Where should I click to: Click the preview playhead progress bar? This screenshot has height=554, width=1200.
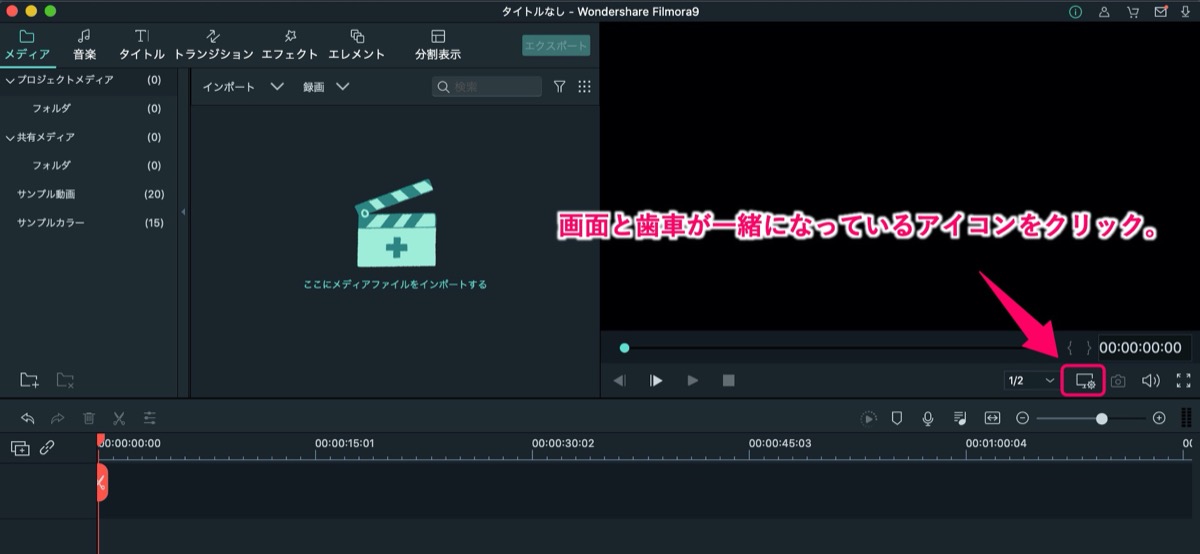[840, 348]
